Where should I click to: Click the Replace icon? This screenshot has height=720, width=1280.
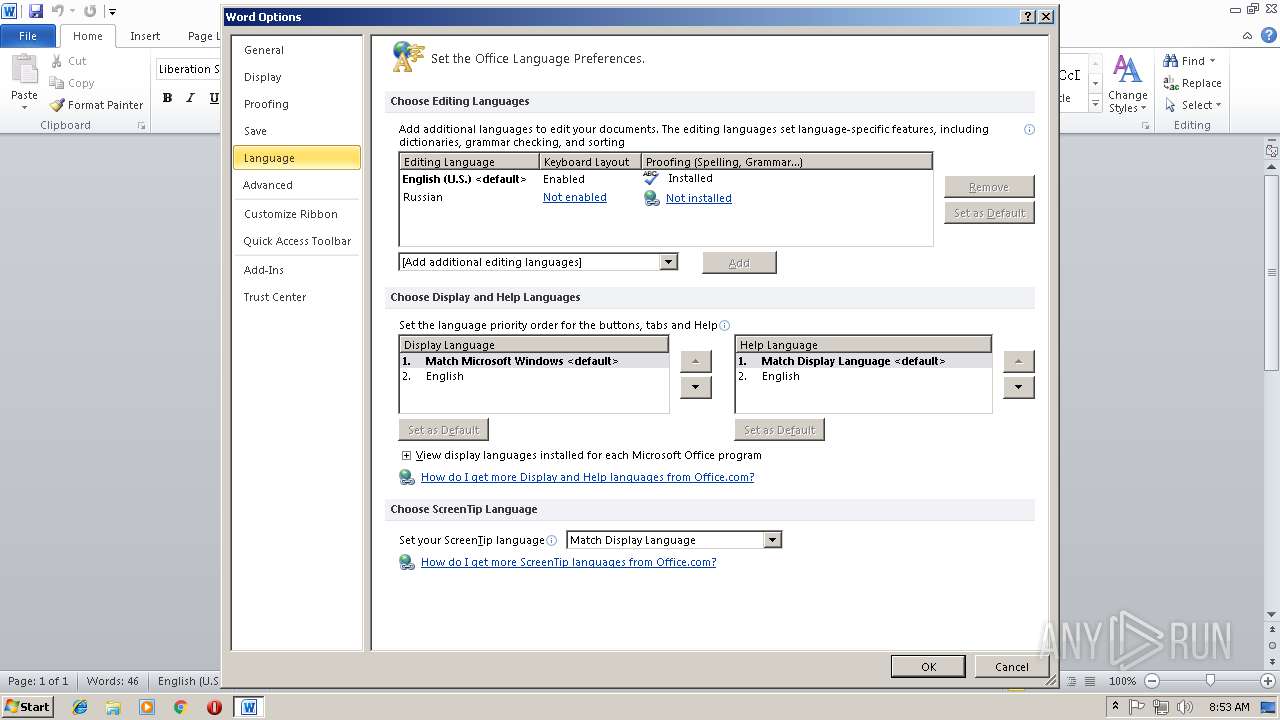(x=1170, y=83)
